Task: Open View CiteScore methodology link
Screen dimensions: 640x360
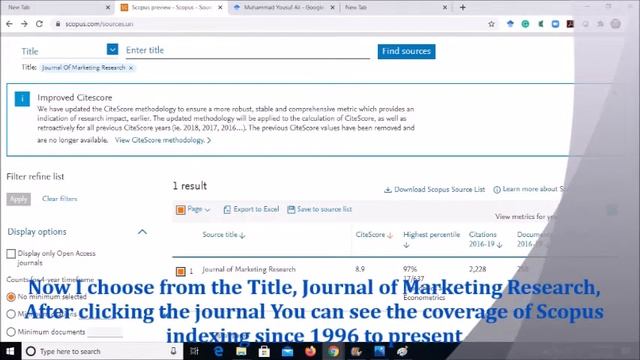Action: click(x=163, y=140)
